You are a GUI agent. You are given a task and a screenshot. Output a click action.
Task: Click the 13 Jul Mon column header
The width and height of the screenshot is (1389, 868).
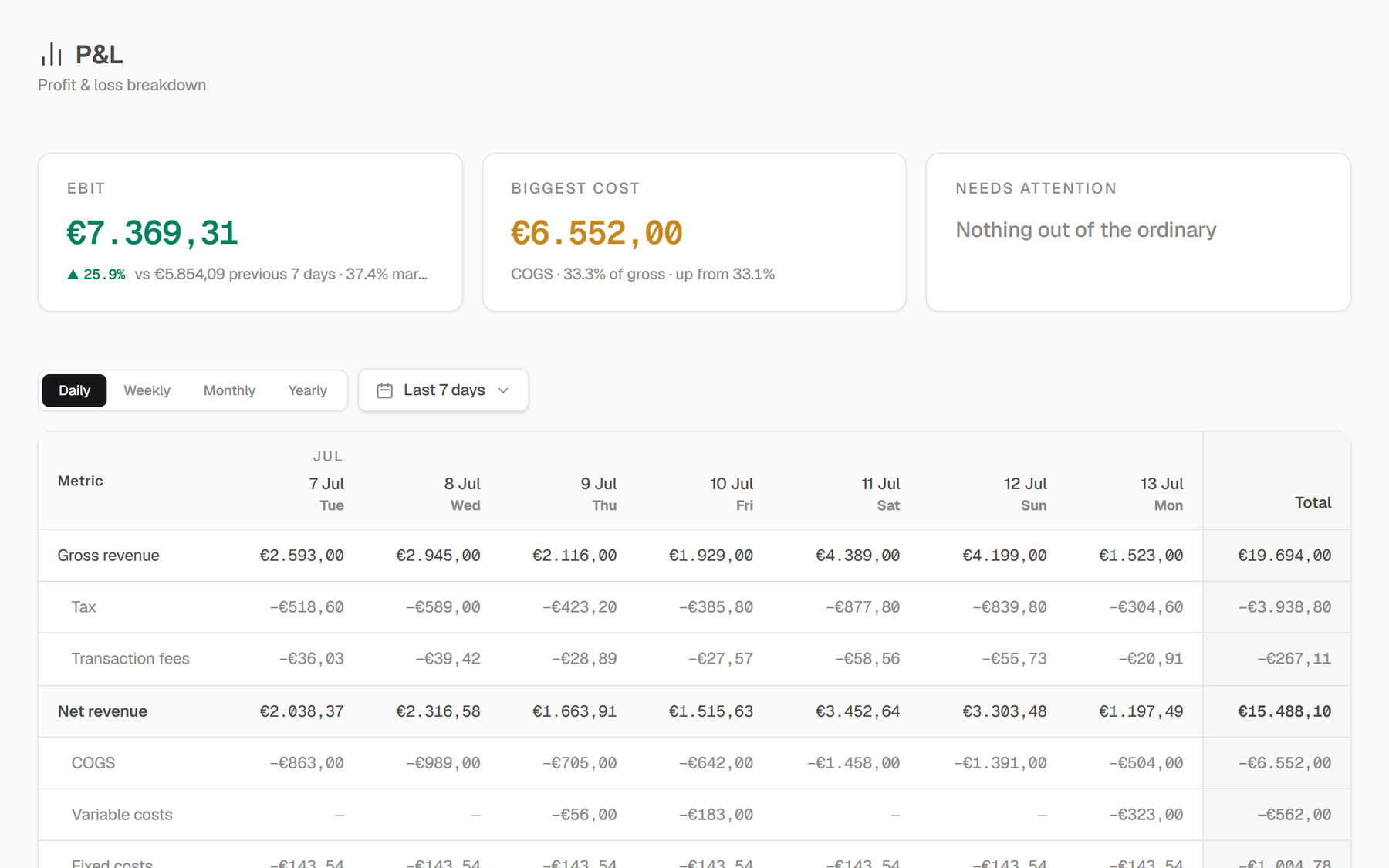1162,494
